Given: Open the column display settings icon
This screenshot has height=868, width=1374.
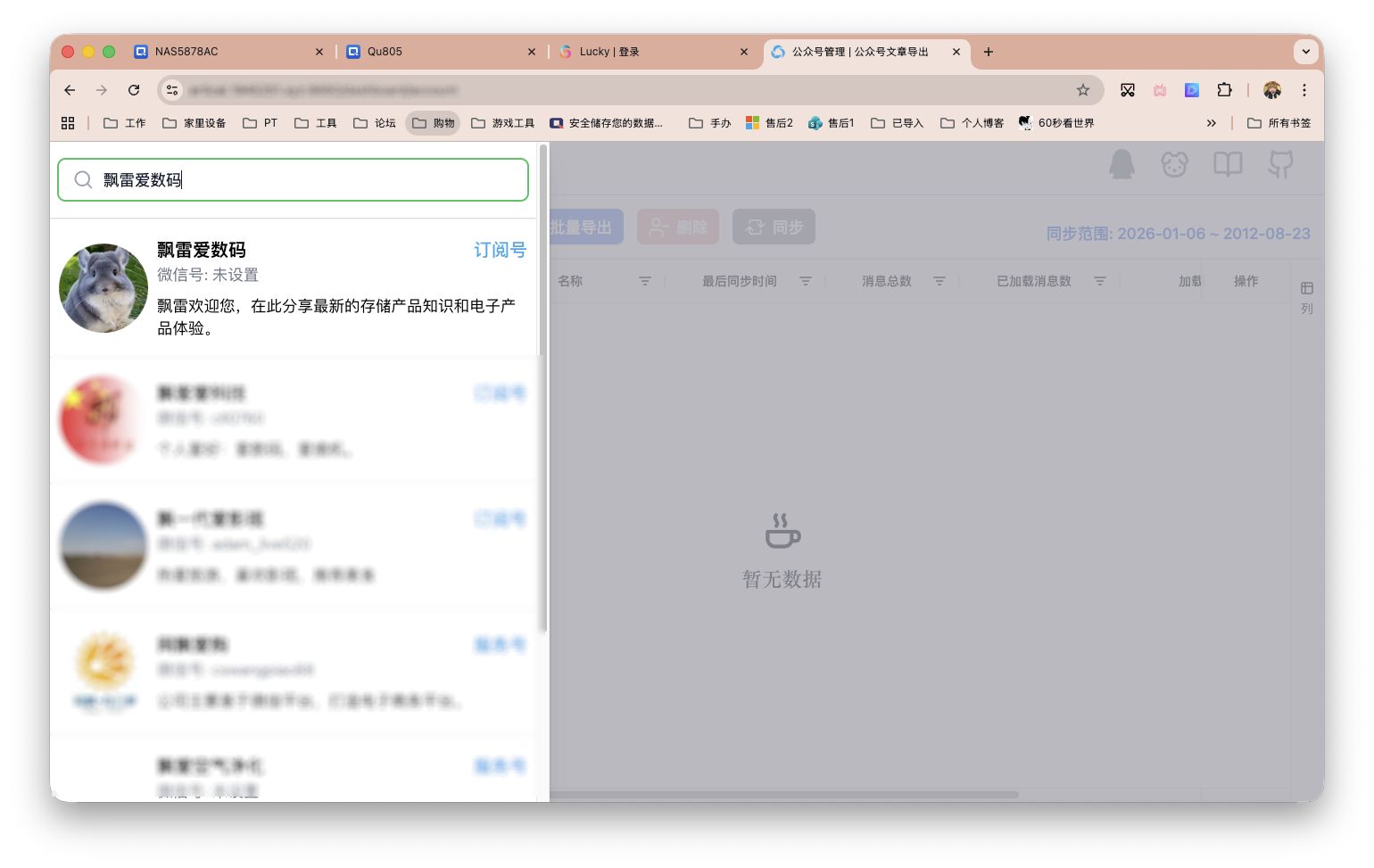Looking at the screenshot, I should pos(1305,290).
